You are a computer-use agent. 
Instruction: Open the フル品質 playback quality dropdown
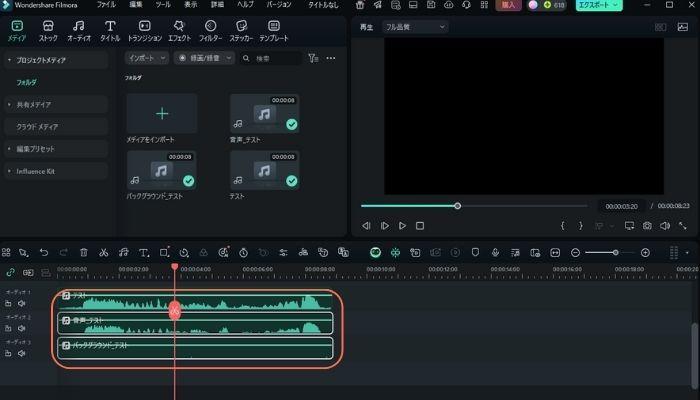click(414, 27)
